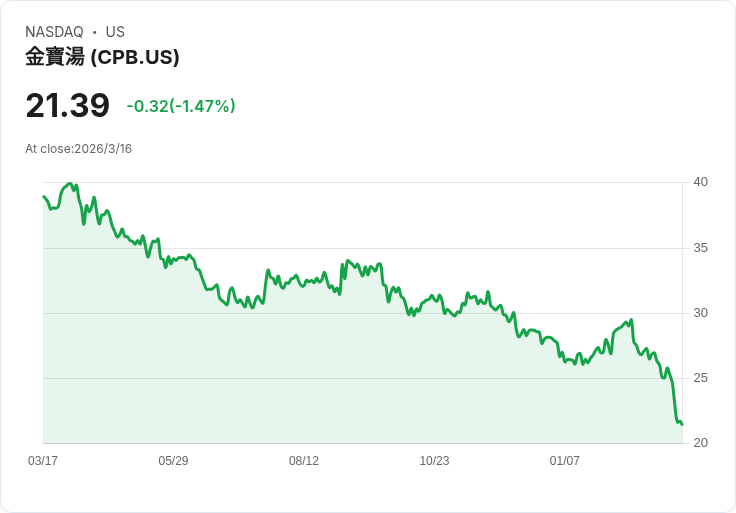The height and width of the screenshot is (513, 736).
Task: Click the US market label
Action: [x=115, y=32]
